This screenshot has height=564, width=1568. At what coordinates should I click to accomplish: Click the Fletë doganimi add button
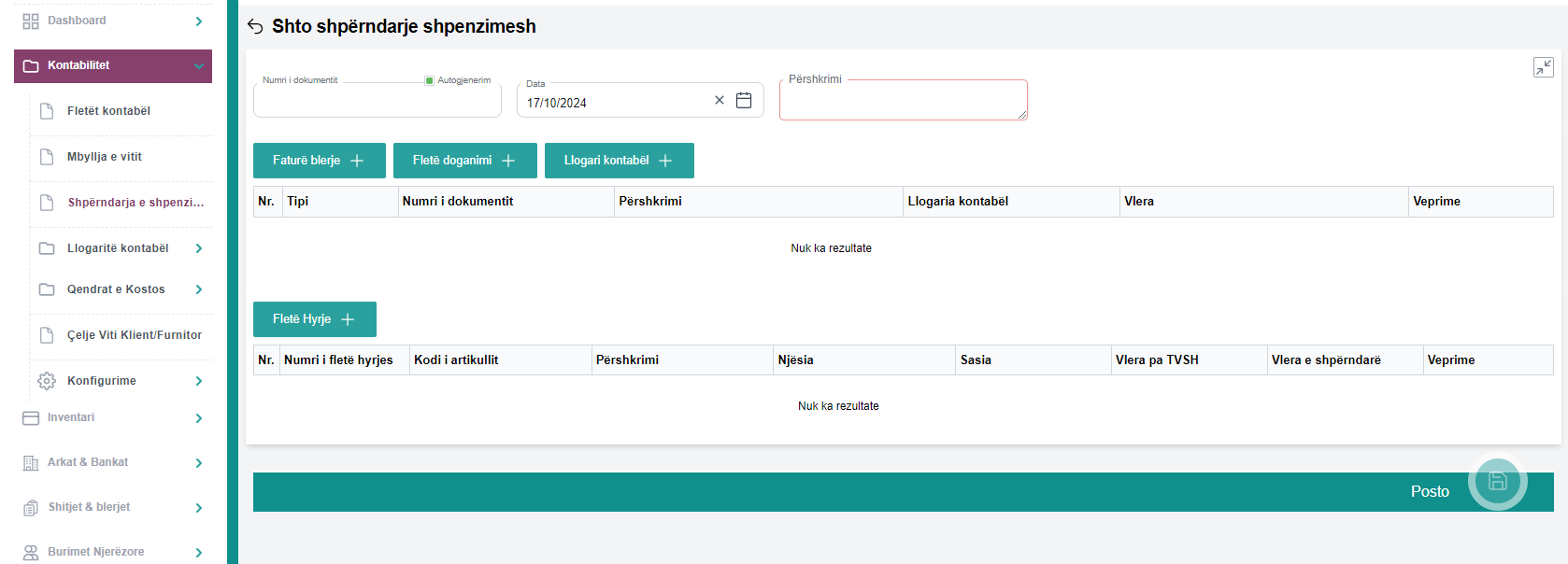[x=464, y=161]
